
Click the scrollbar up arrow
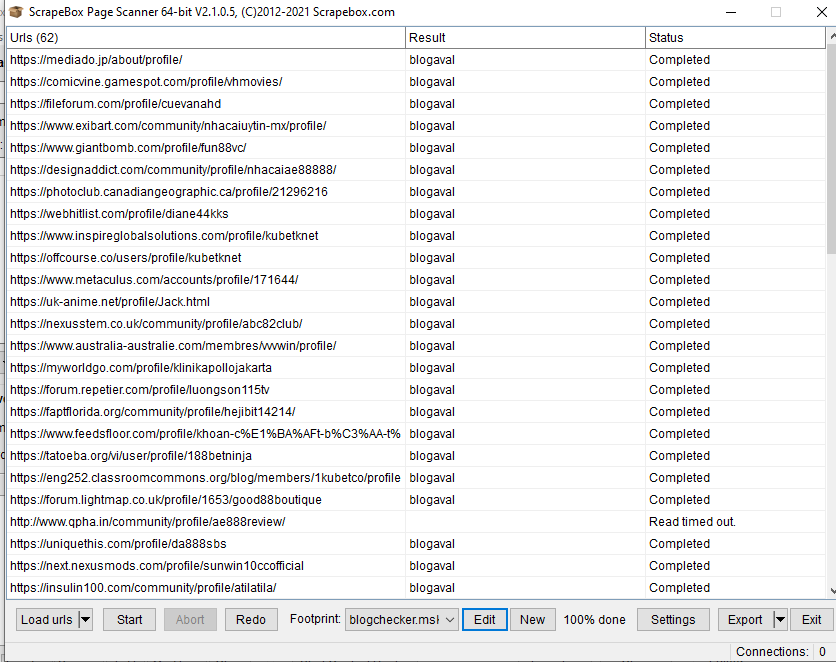tap(832, 36)
